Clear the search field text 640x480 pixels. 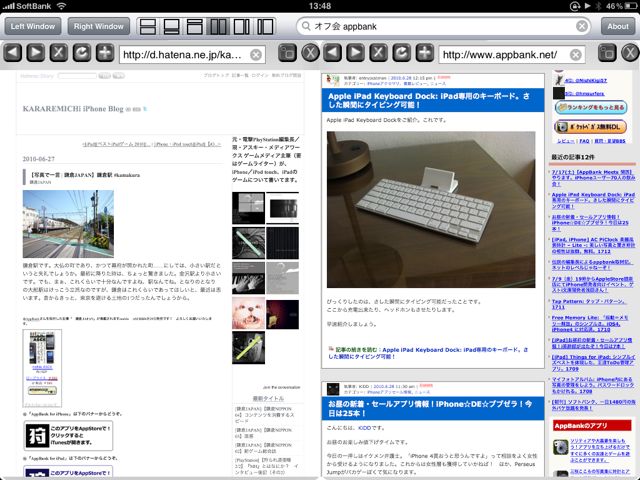click(x=582, y=27)
